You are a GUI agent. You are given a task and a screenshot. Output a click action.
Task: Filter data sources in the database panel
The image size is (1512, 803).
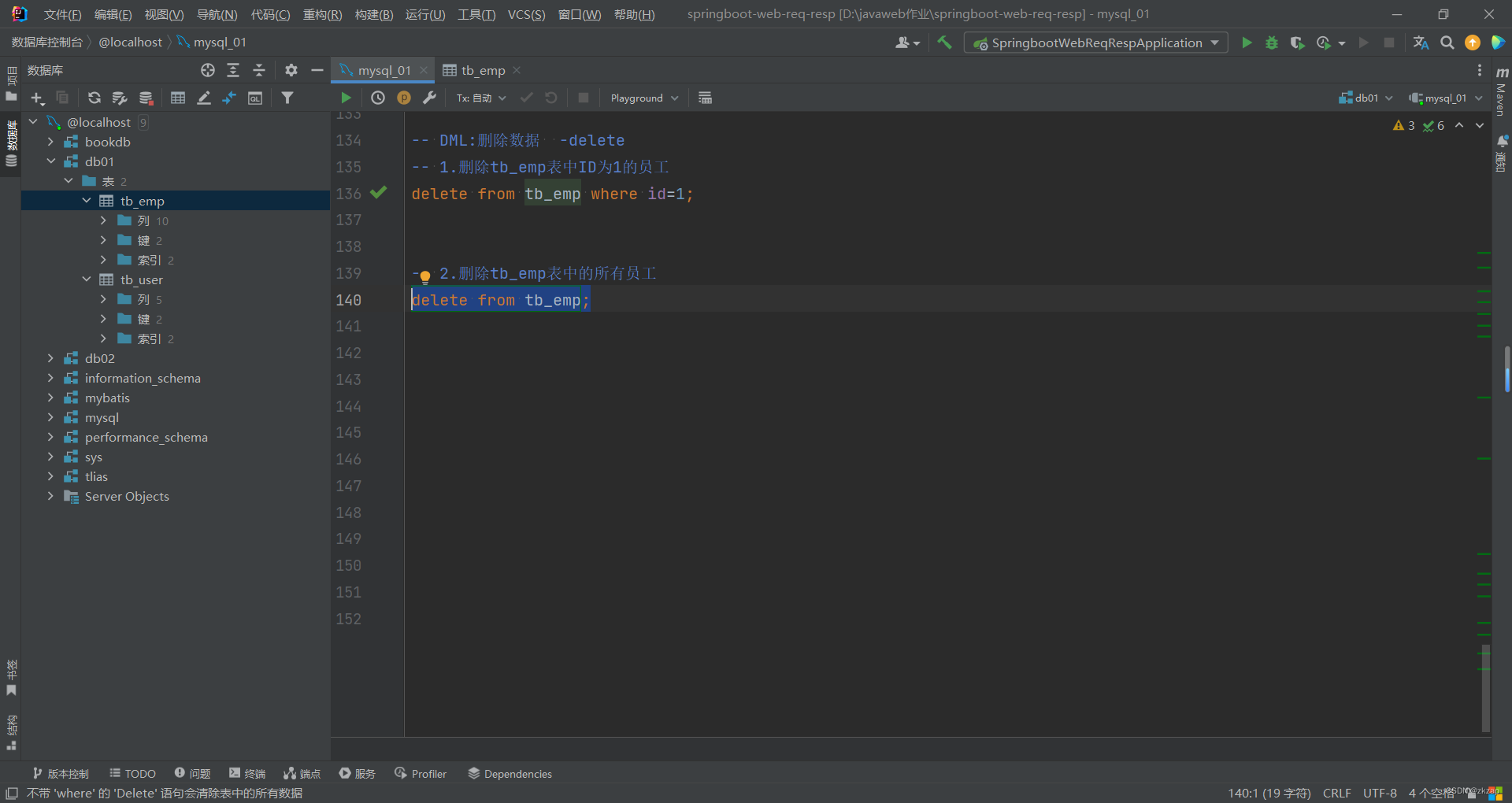click(x=287, y=98)
